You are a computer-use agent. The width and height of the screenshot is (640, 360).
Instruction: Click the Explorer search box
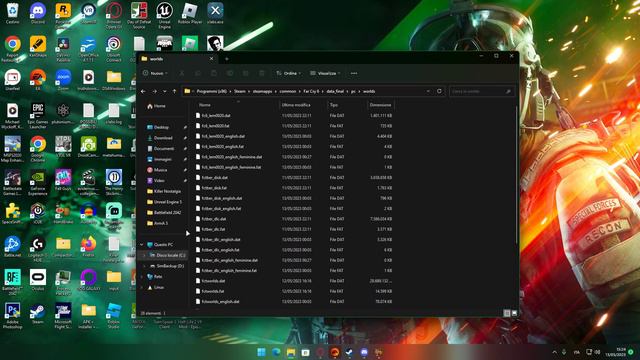coord(481,91)
